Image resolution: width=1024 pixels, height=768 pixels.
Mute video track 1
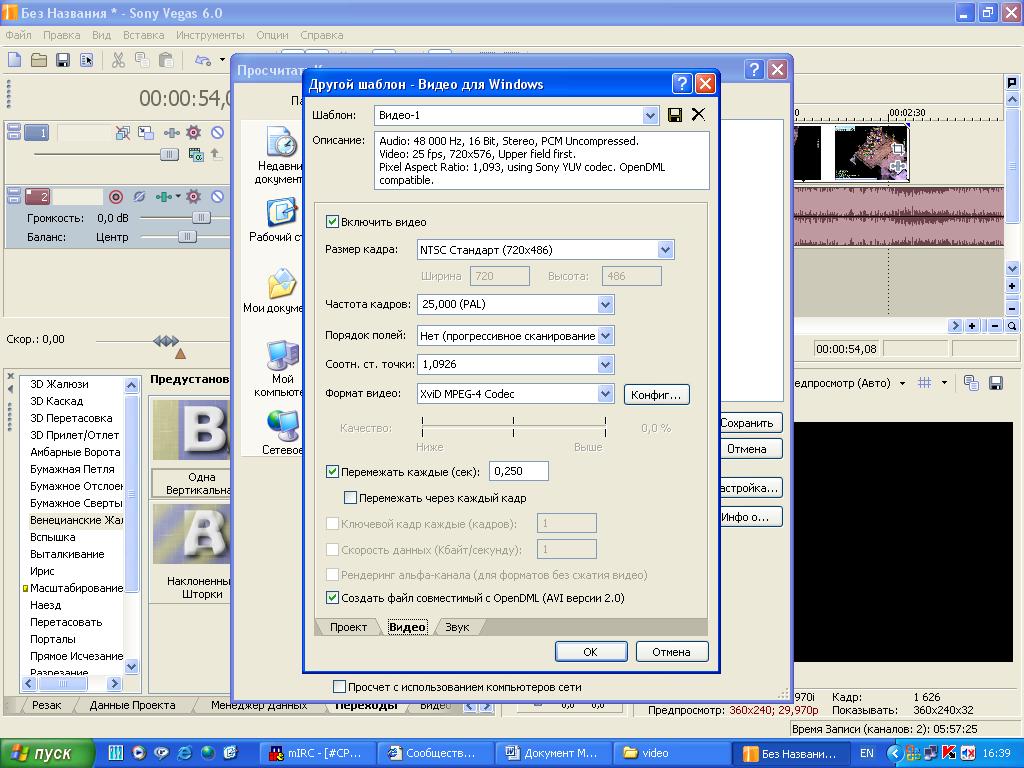pyautogui.click(x=217, y=133)
